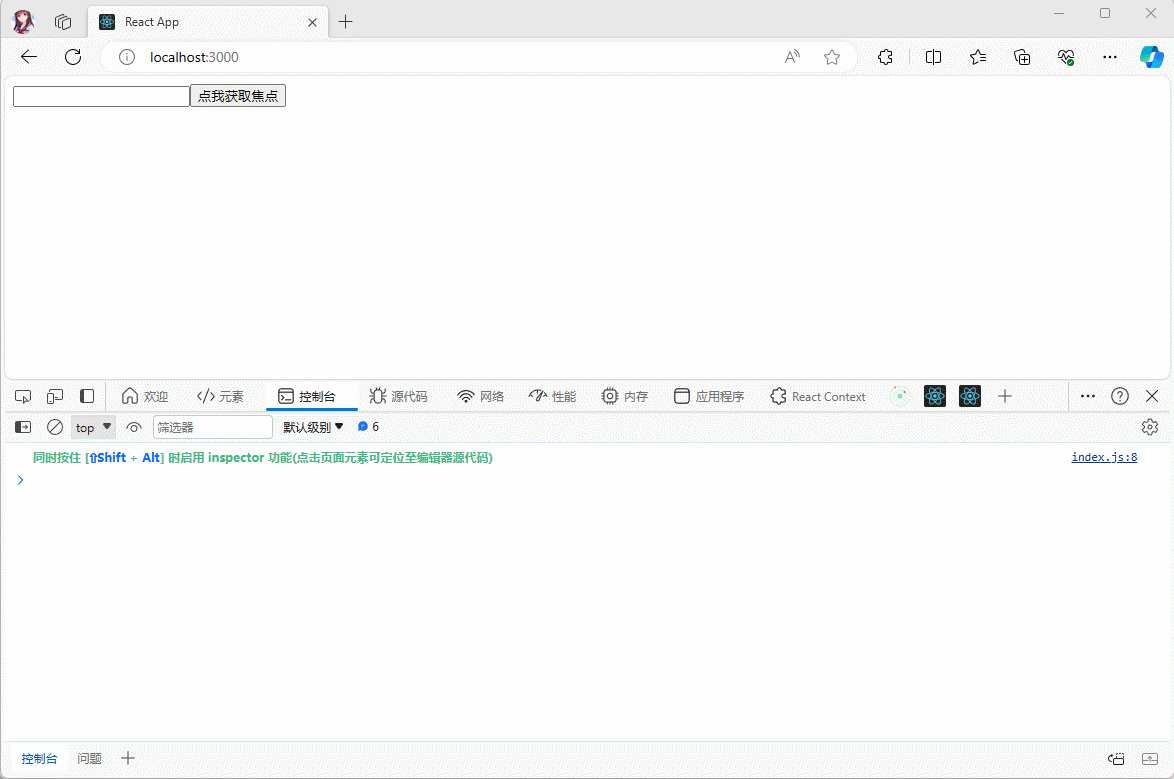Open the index.js:8 source link
Screen dimensions: 1174x779
pos(1104,458)
